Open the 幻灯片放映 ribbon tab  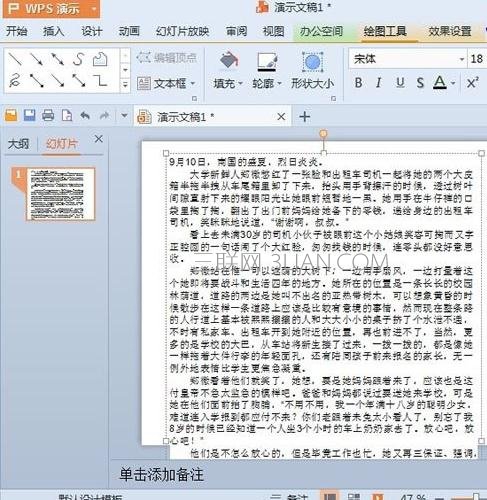pos(182,31)
